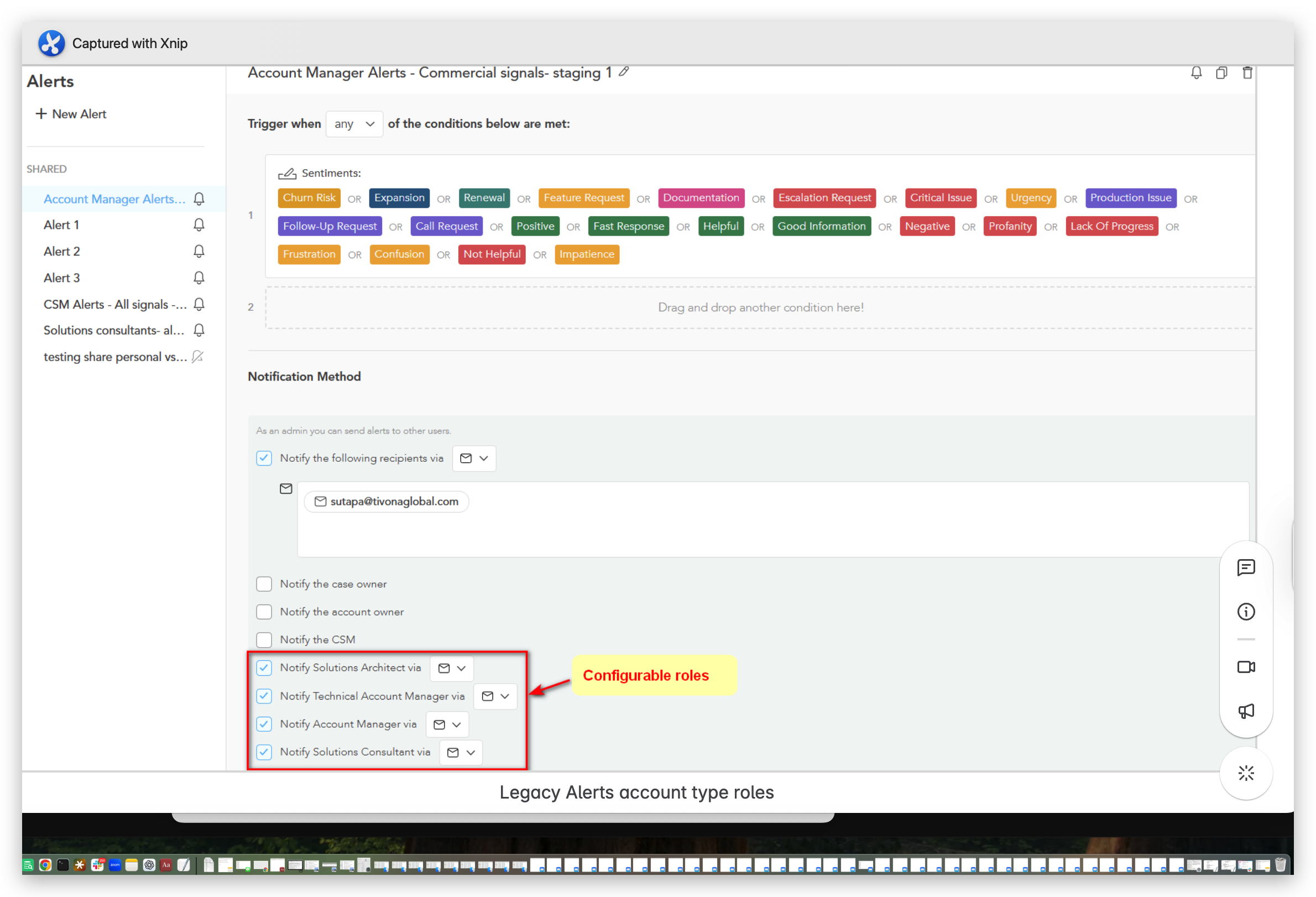The image size is (1316, 897).
Task: Click the New Alert button
Action: [71, 114]
